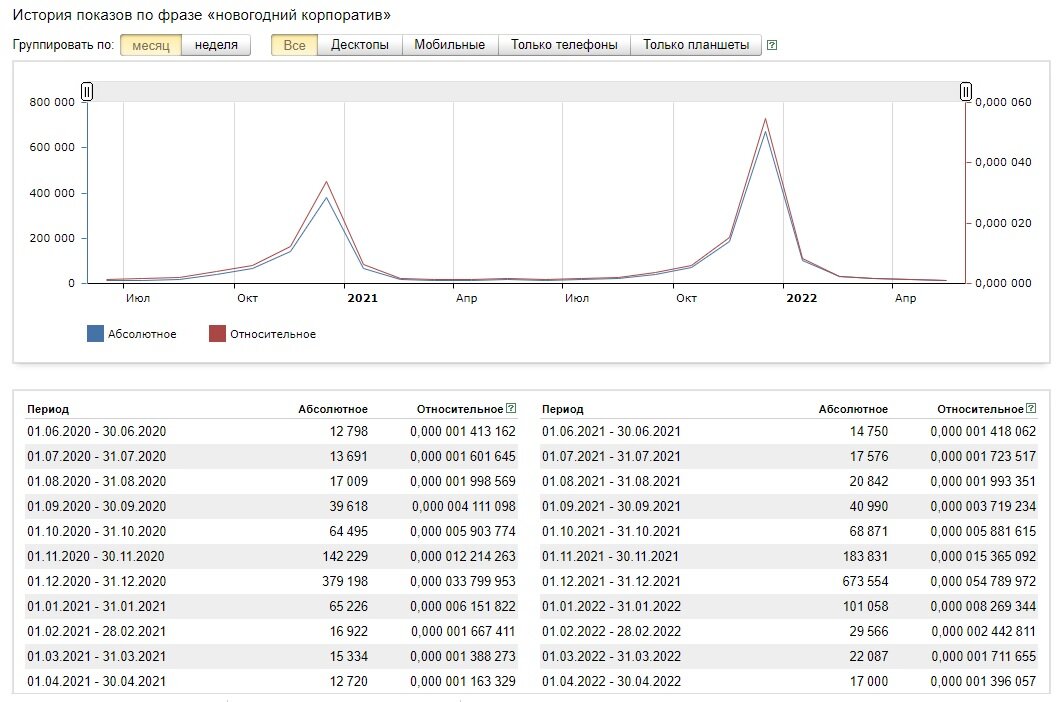Switch to Только телефоны tab
Screen dimensions: 1061x702
click(564, 45)
